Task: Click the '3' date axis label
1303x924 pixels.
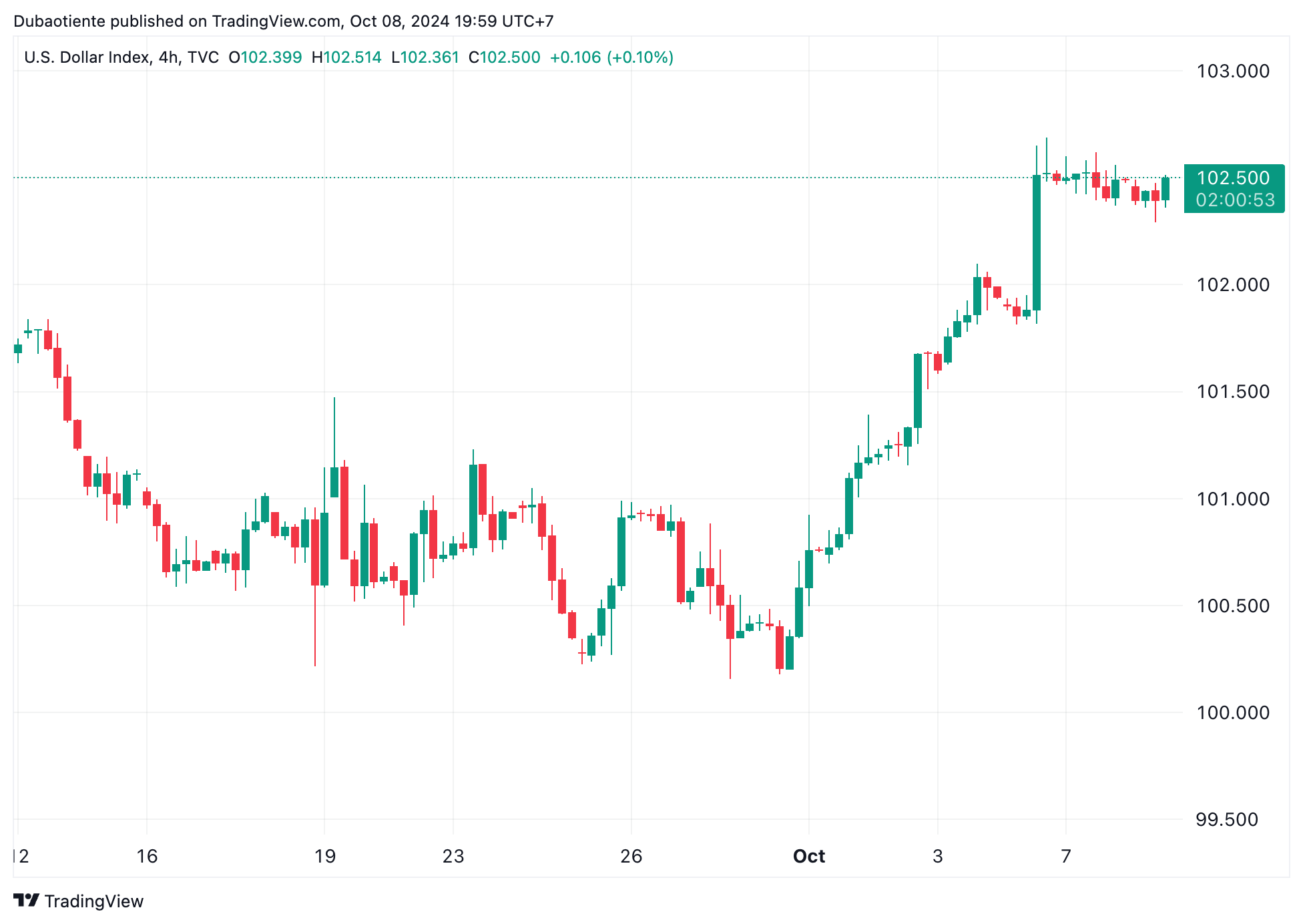Action: [938, 856]
